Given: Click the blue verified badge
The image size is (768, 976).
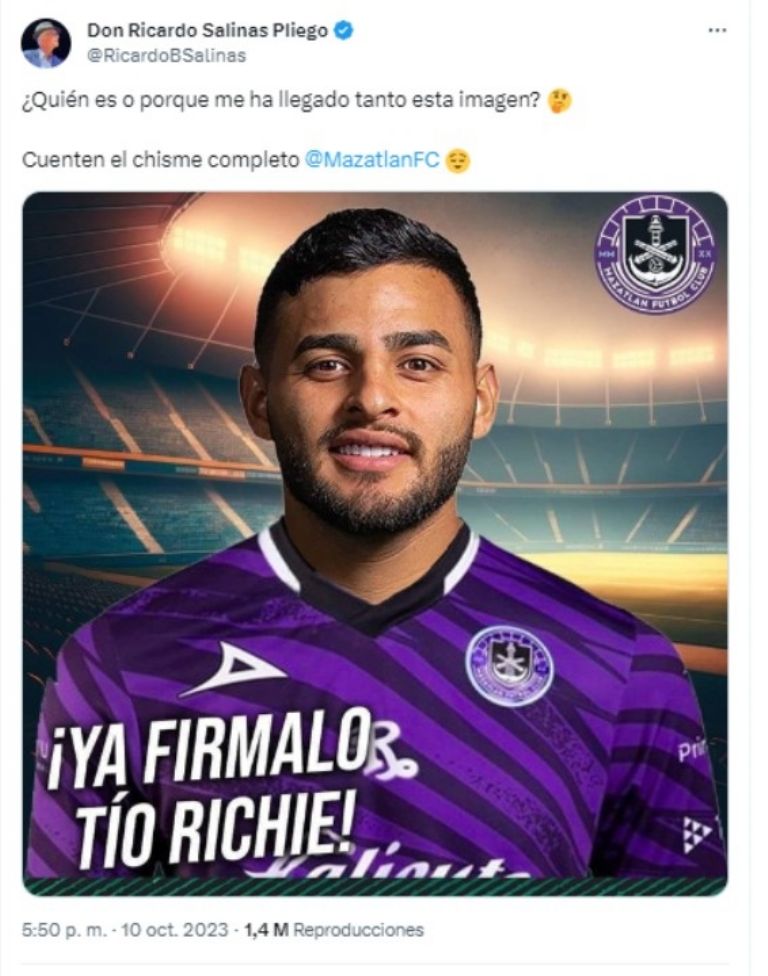Looking at the screenshot, I should point(344,30).
